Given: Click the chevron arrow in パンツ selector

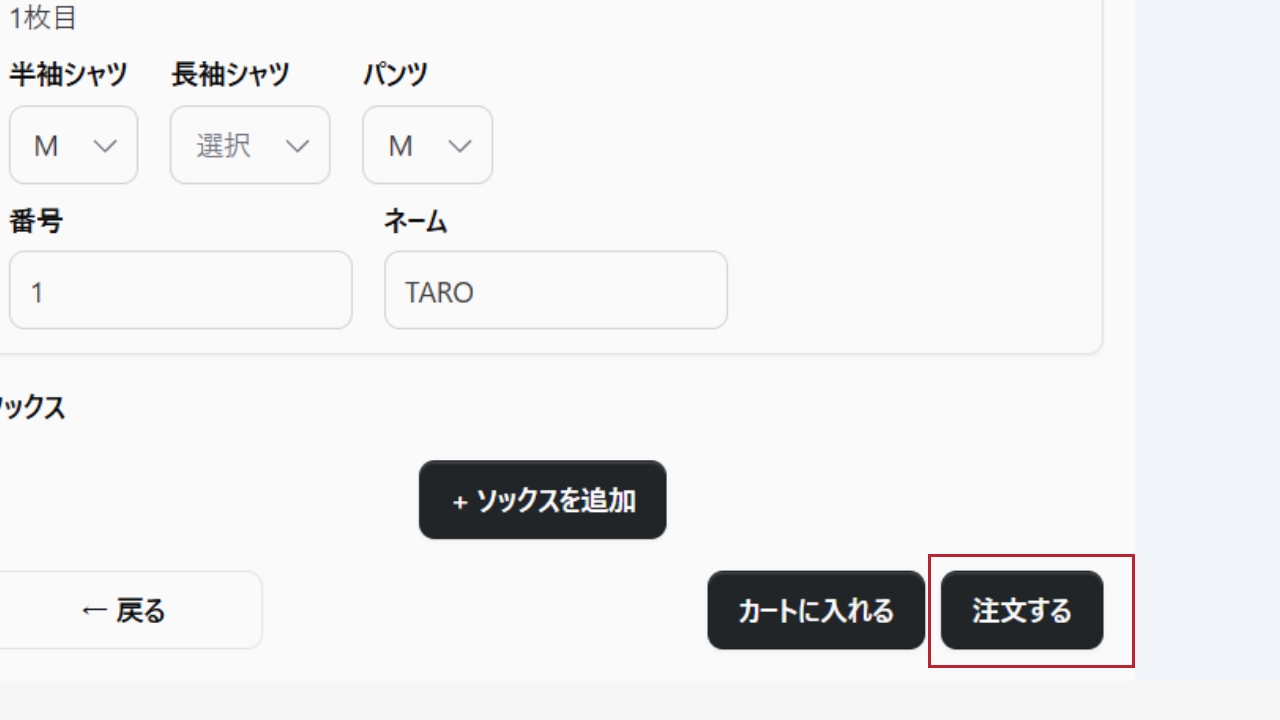Looking at the screenshot, I should pos(460,146).
